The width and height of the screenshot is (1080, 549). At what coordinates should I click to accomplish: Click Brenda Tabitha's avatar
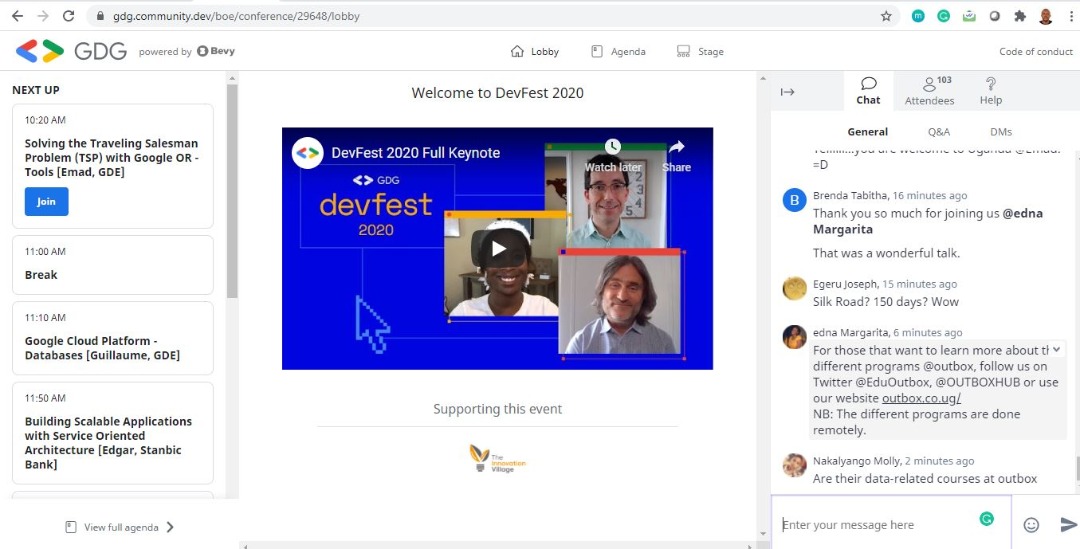[794, 200]
